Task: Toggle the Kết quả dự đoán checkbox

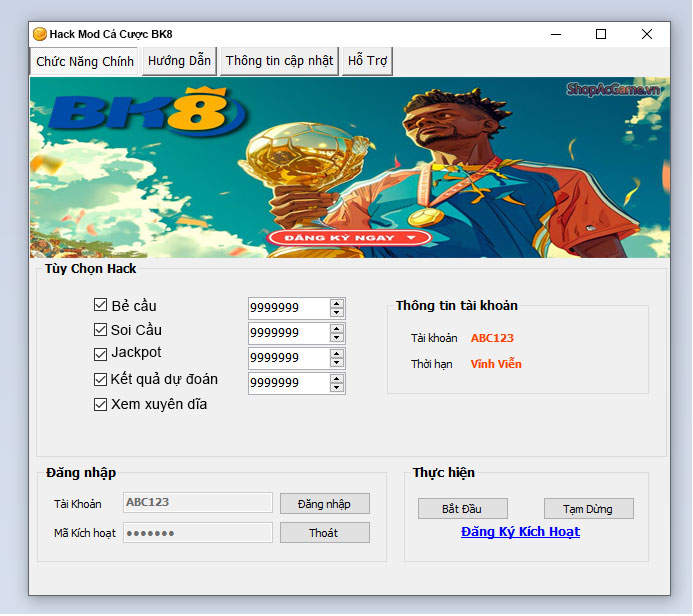Action: 100,380
